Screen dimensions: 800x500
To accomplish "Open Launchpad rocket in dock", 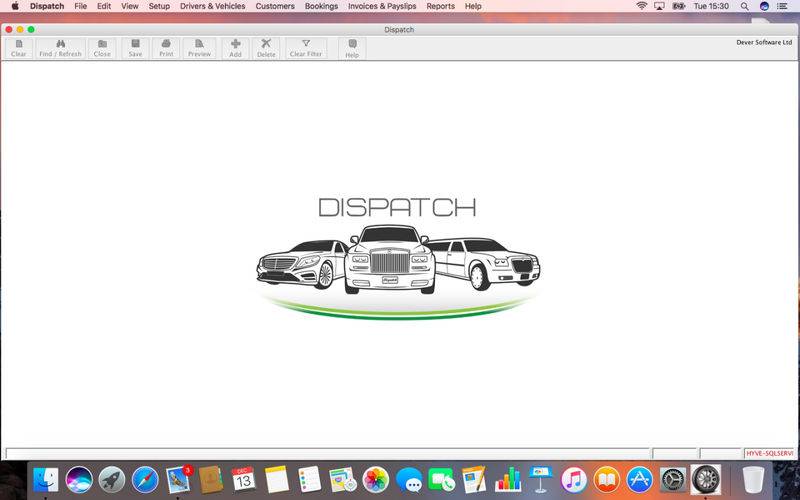I will pos(112,480).
